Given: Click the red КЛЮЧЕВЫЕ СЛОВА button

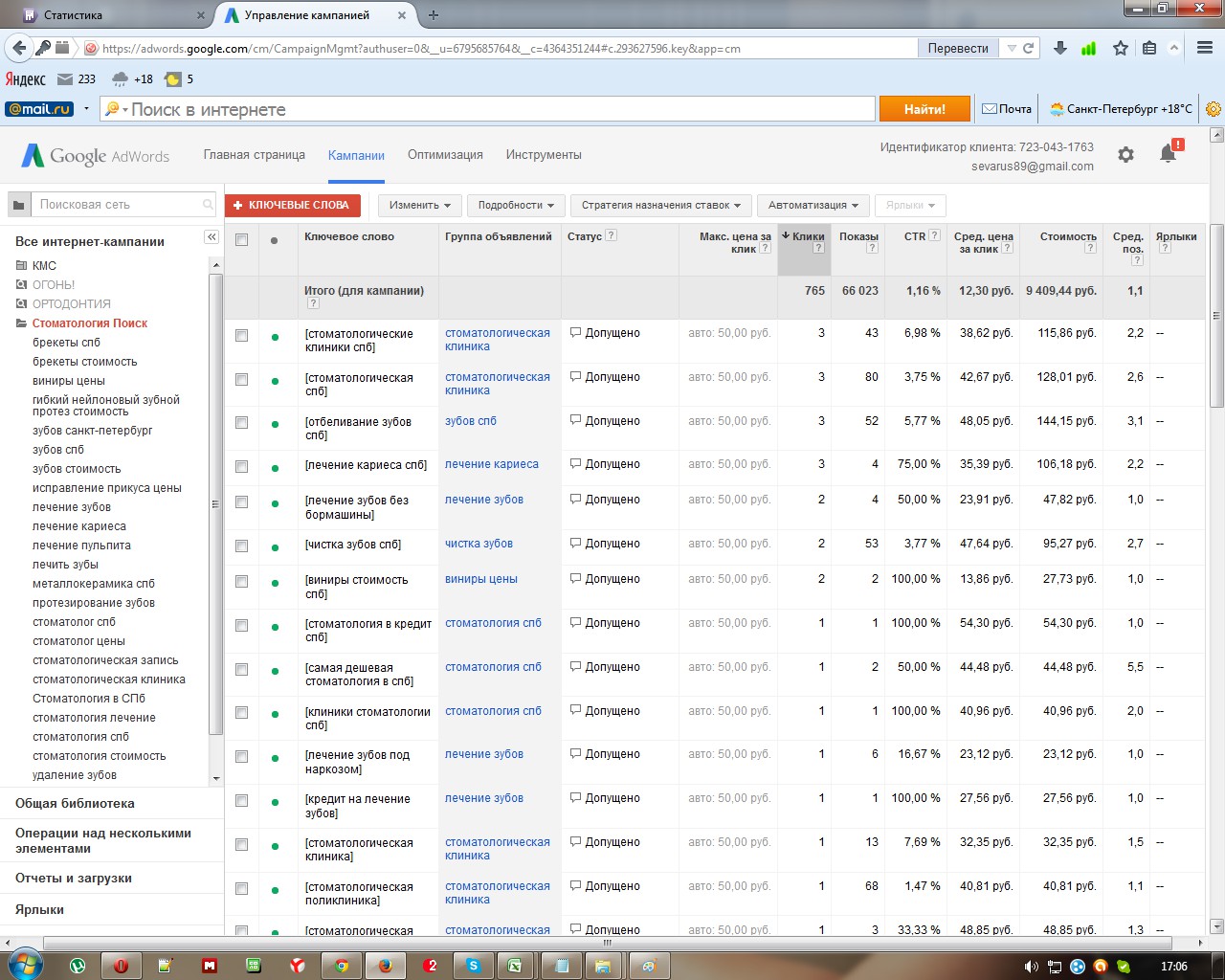Looking at the screenshot, I should pyautogui.click(x=293, y=205).
